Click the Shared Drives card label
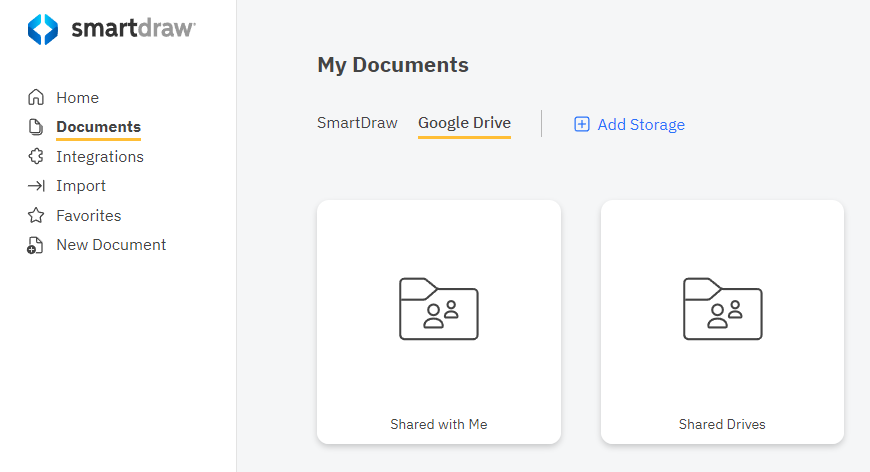870x472 pixels. coord(722,424)
